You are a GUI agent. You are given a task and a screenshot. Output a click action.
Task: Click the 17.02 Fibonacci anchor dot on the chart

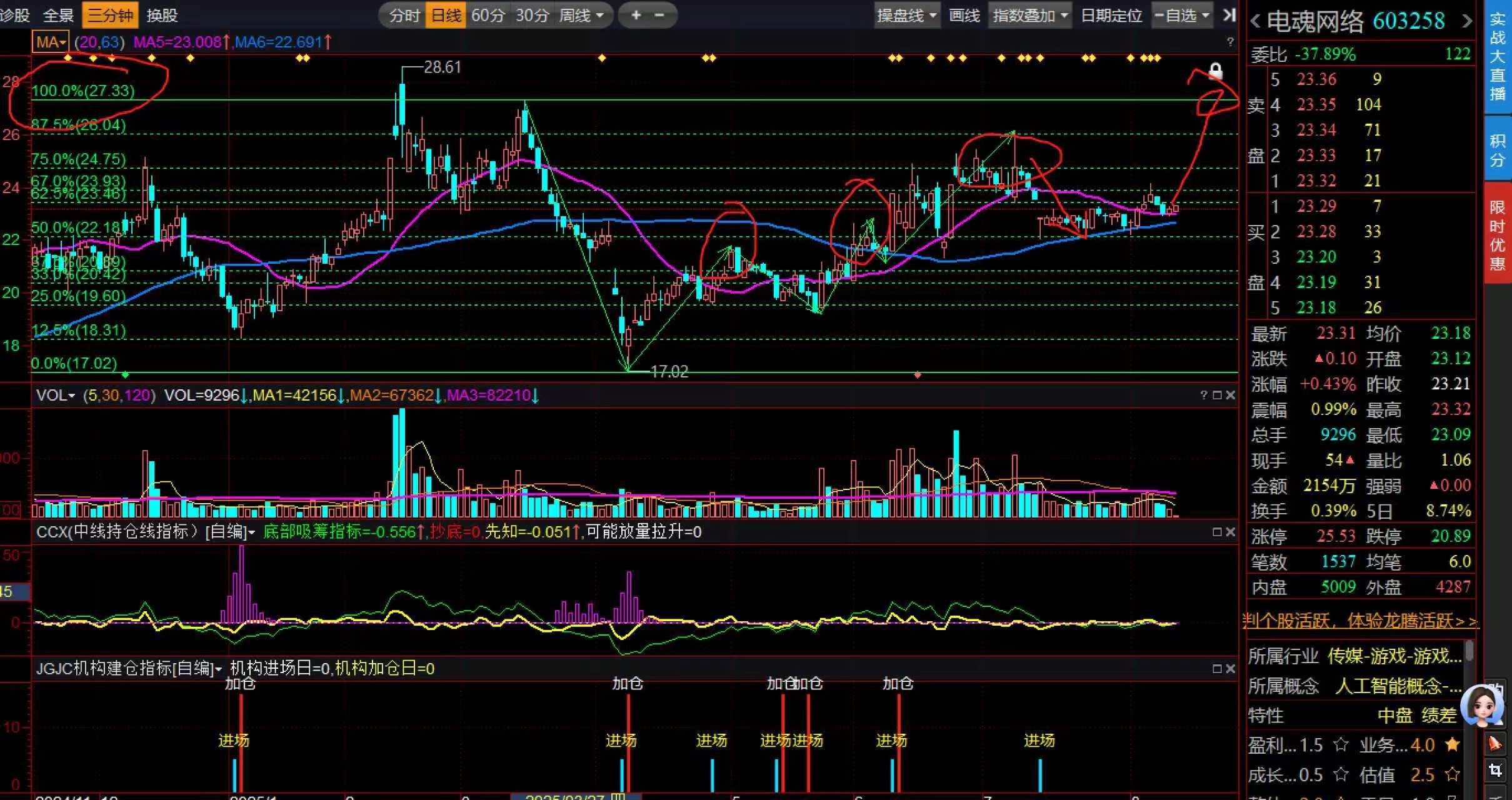(126, 375)
